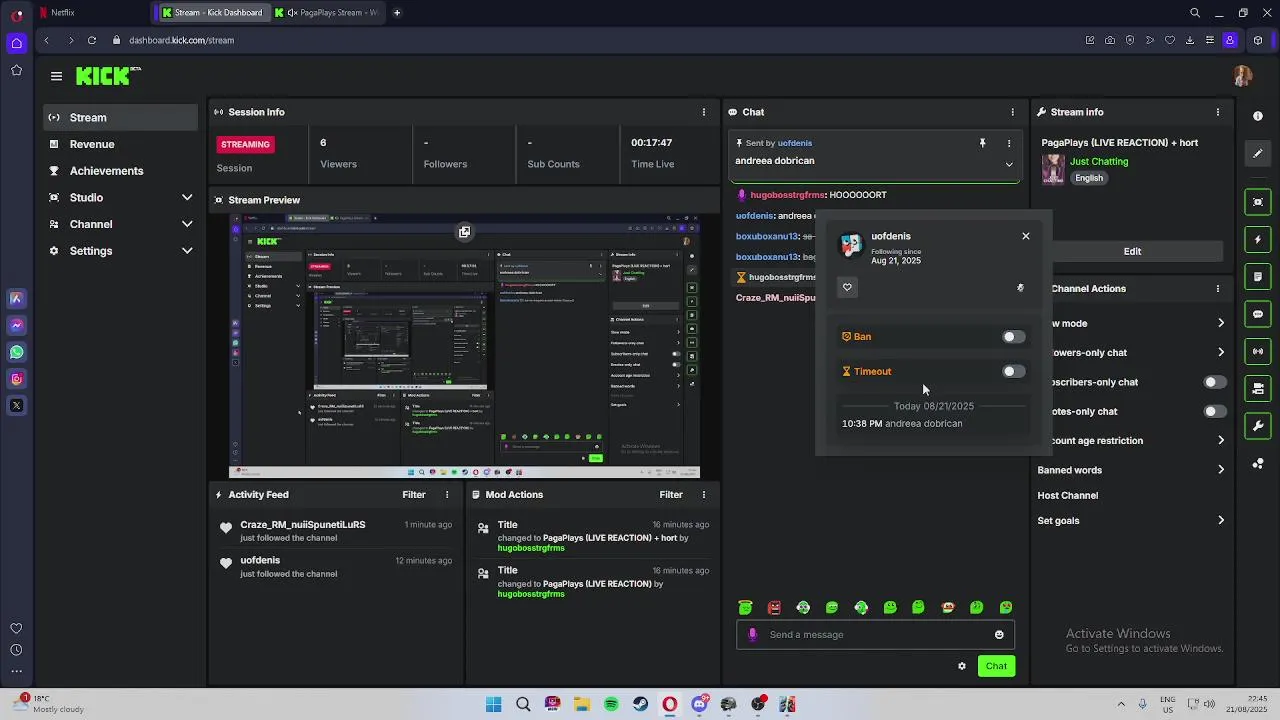Open Chat panel three-dot menu

1012,112
